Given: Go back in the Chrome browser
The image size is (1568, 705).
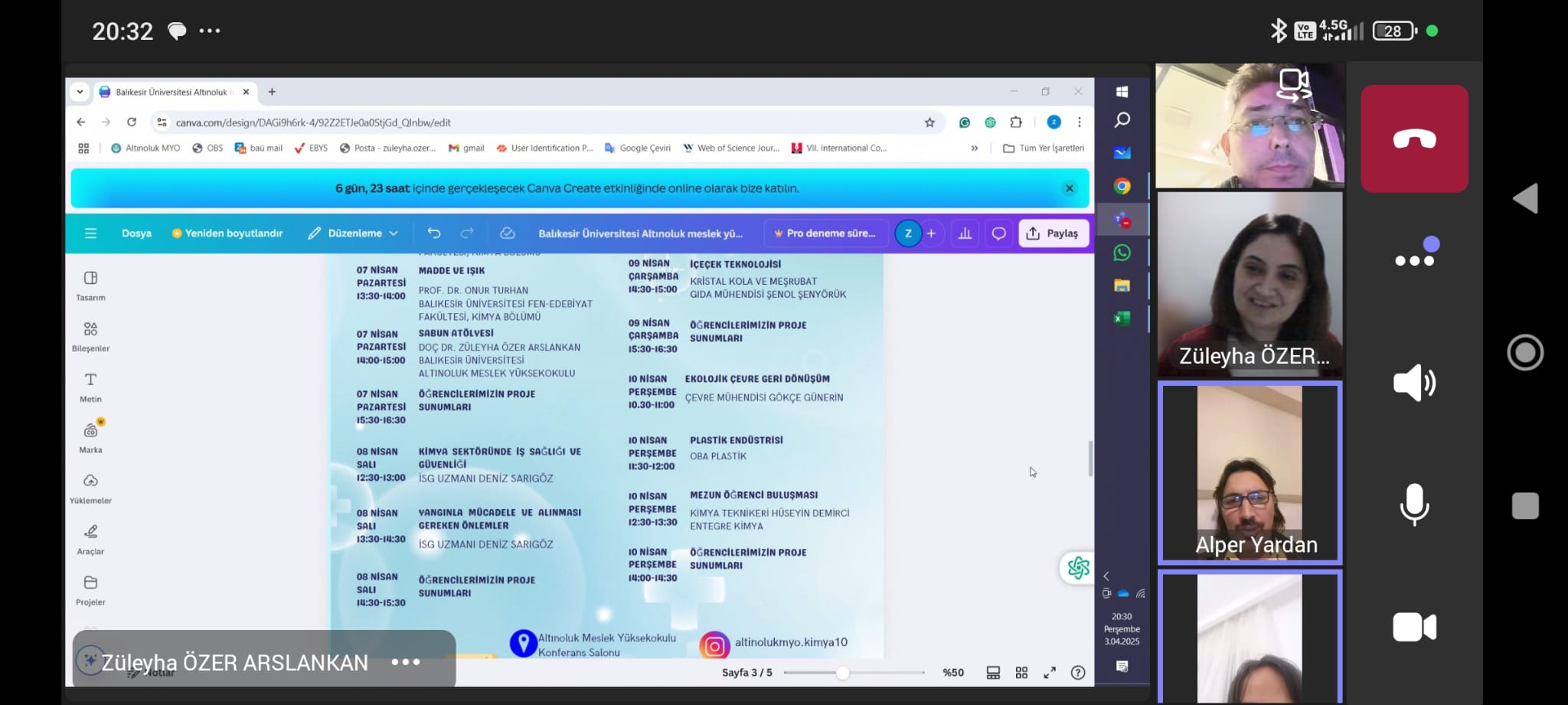Looking at the screenshot, I should [81, 122].
